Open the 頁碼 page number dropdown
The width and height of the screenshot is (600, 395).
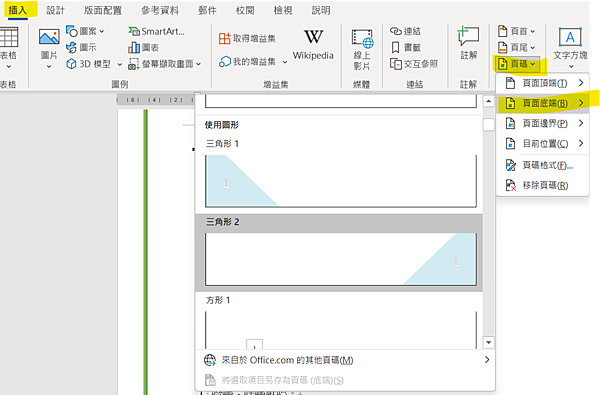(517, 64)
